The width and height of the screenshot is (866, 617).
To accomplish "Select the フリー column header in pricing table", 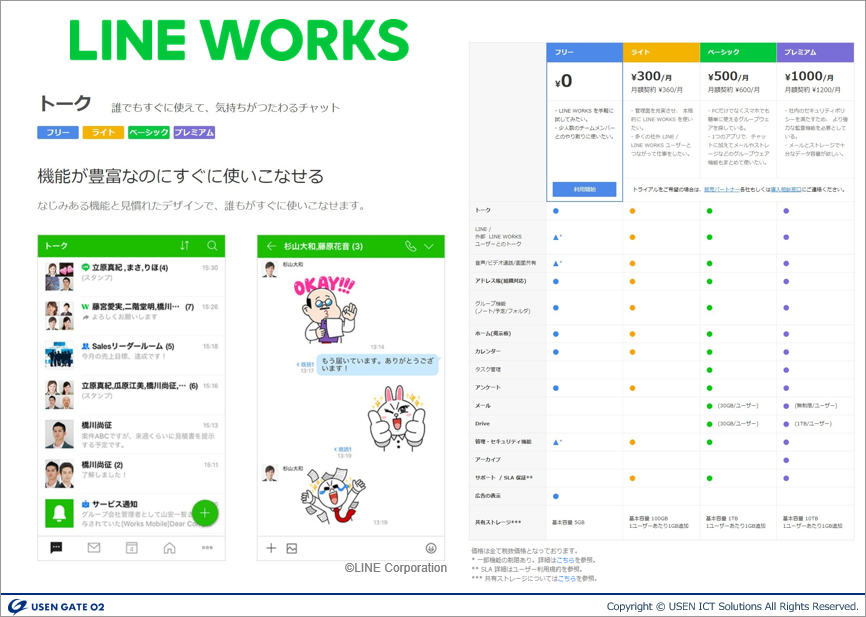I will 585,52.
